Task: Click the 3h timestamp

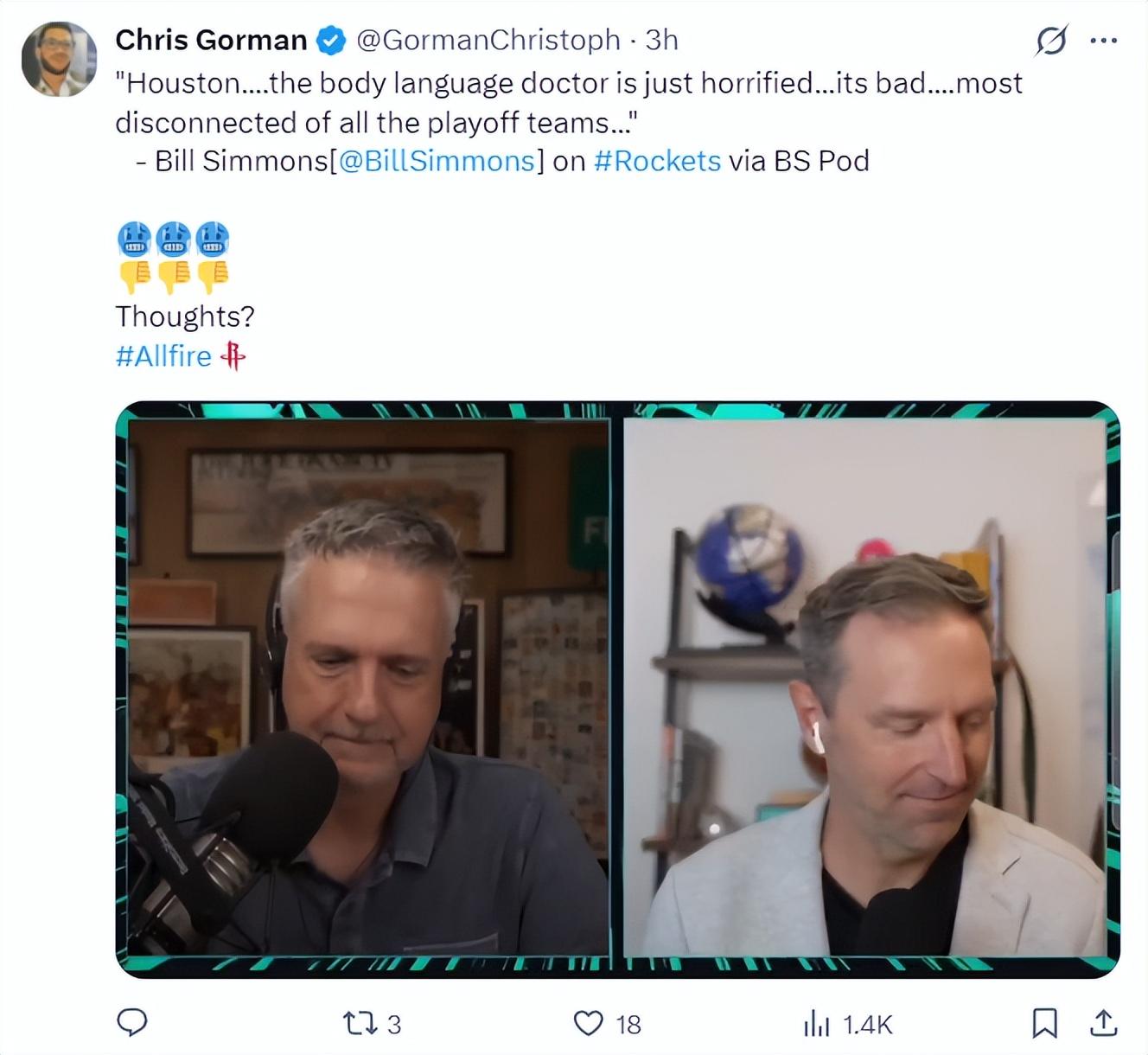Action: (661, 40)
